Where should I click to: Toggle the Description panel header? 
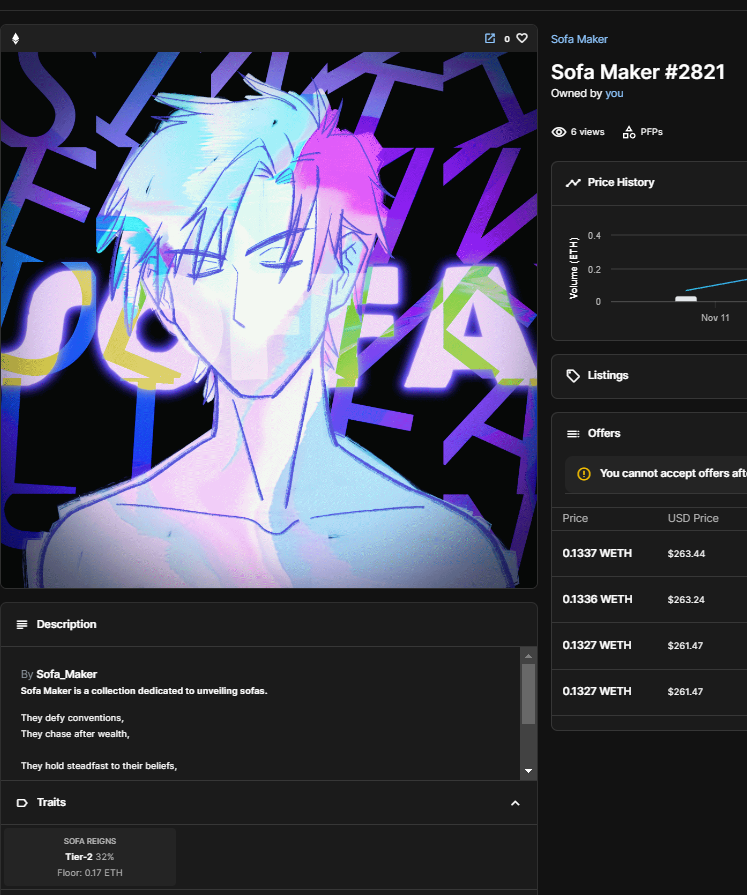(x=269, y=624)
